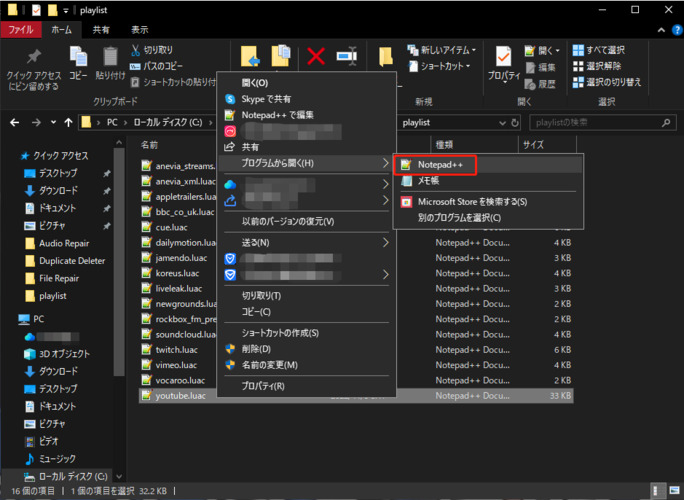Click Properties (プロパティ(R)) in context menu
The height and width of the screenshot is (500, 684).
(x=306, y=386)
